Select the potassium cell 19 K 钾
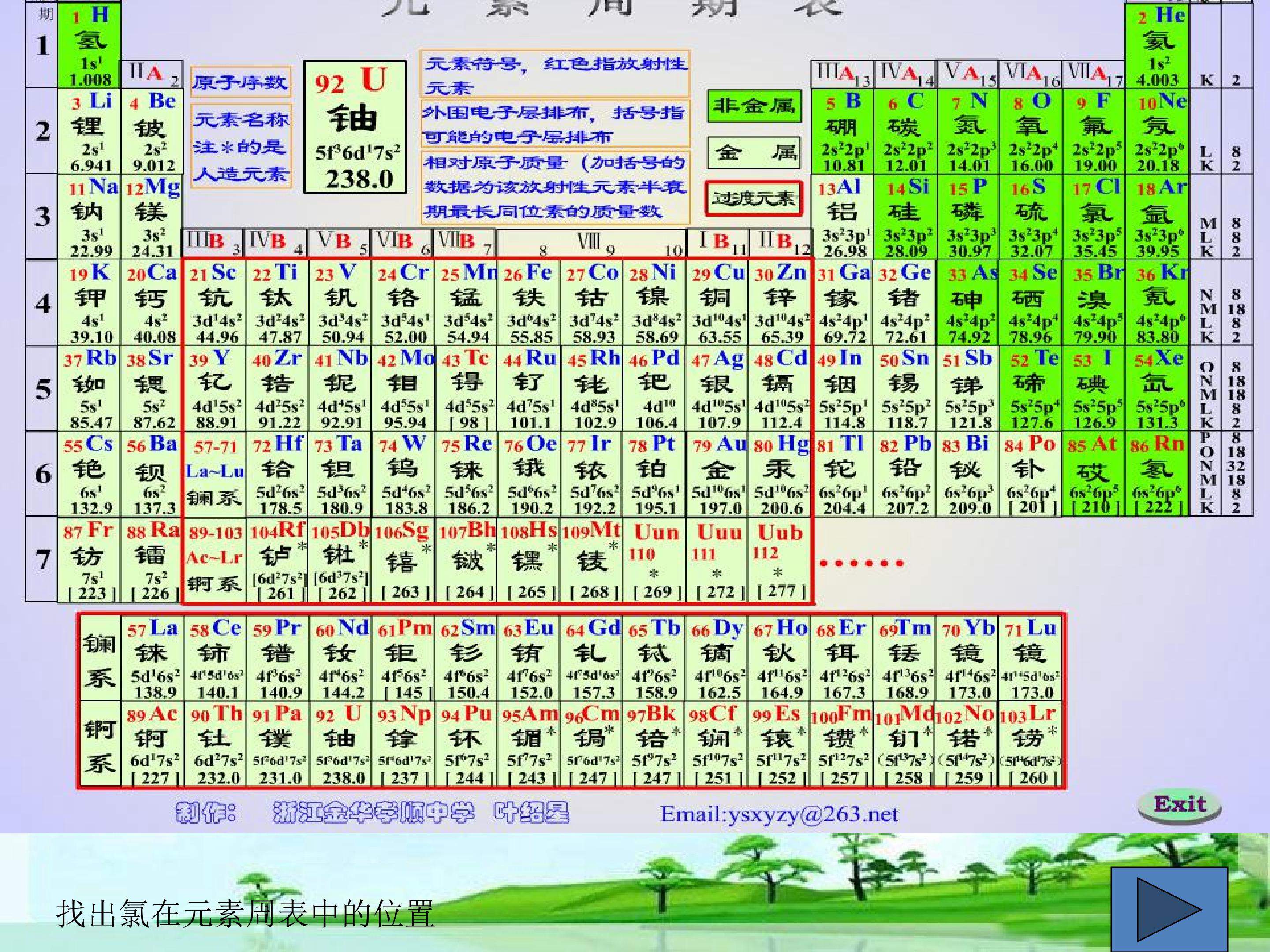The width and height of the screenshot is (1270, 952). [x=90, y=302]
